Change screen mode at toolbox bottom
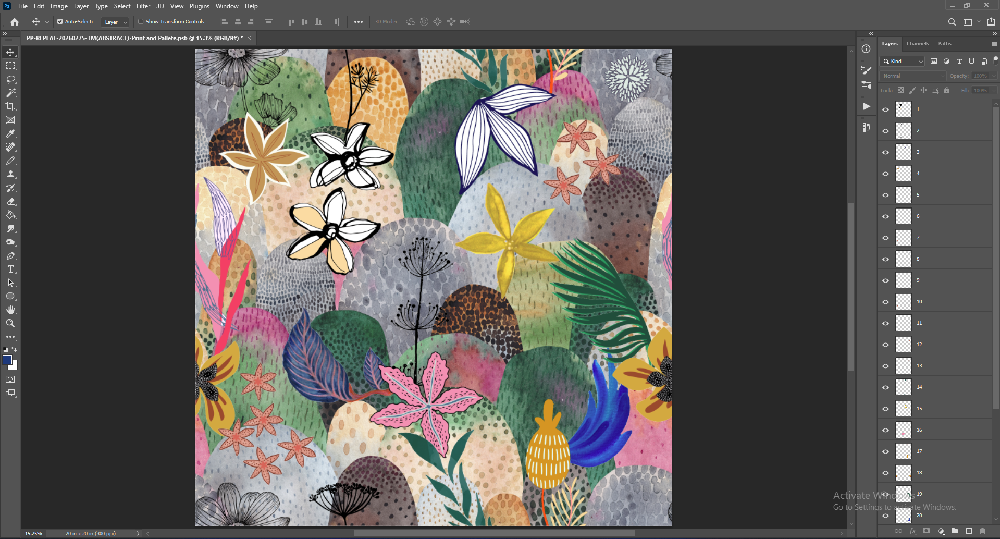The width and height of the screenshot is (1000, 539). pyautogui.click(x=11, y=393)
